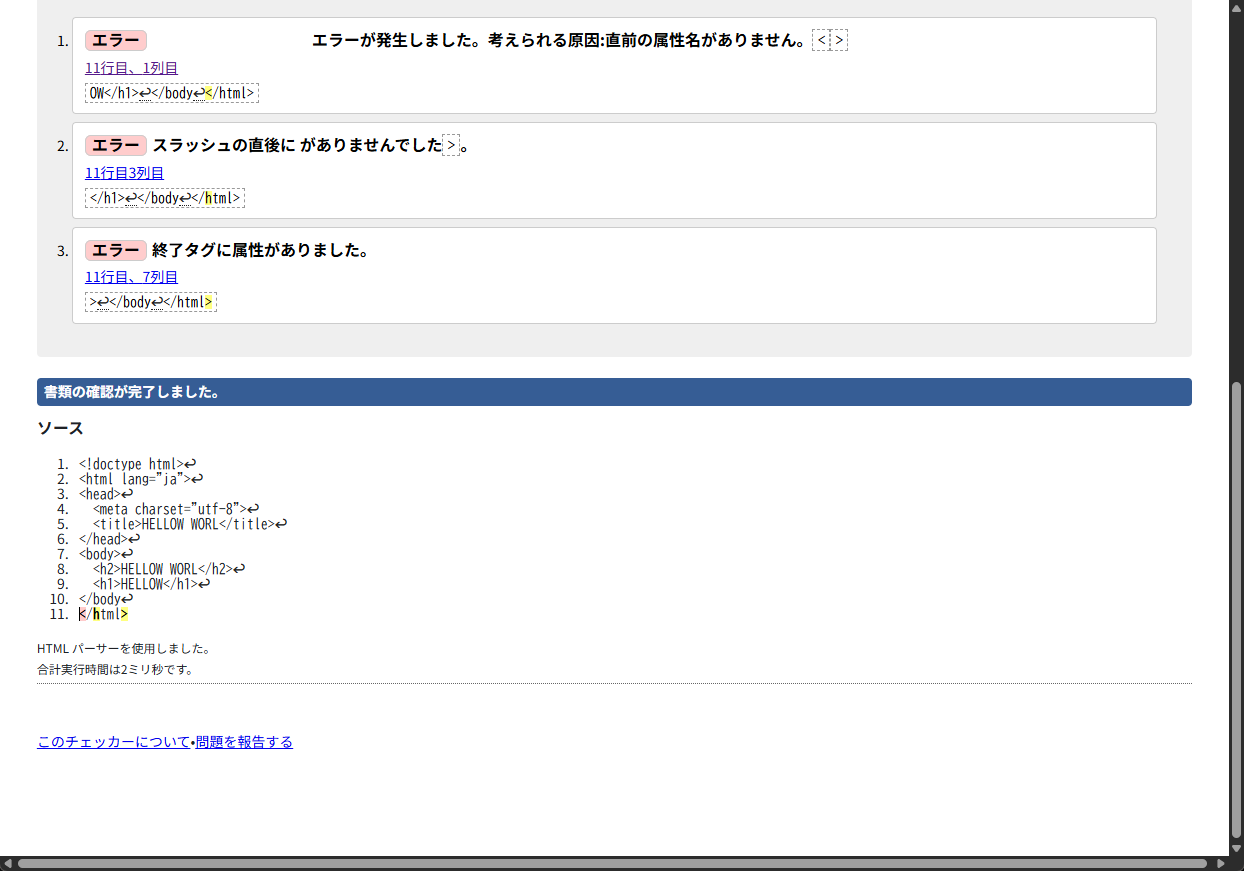Click the second エラー badge
The width and height of the screenshot is (1244, 871).
click(115, 145)
